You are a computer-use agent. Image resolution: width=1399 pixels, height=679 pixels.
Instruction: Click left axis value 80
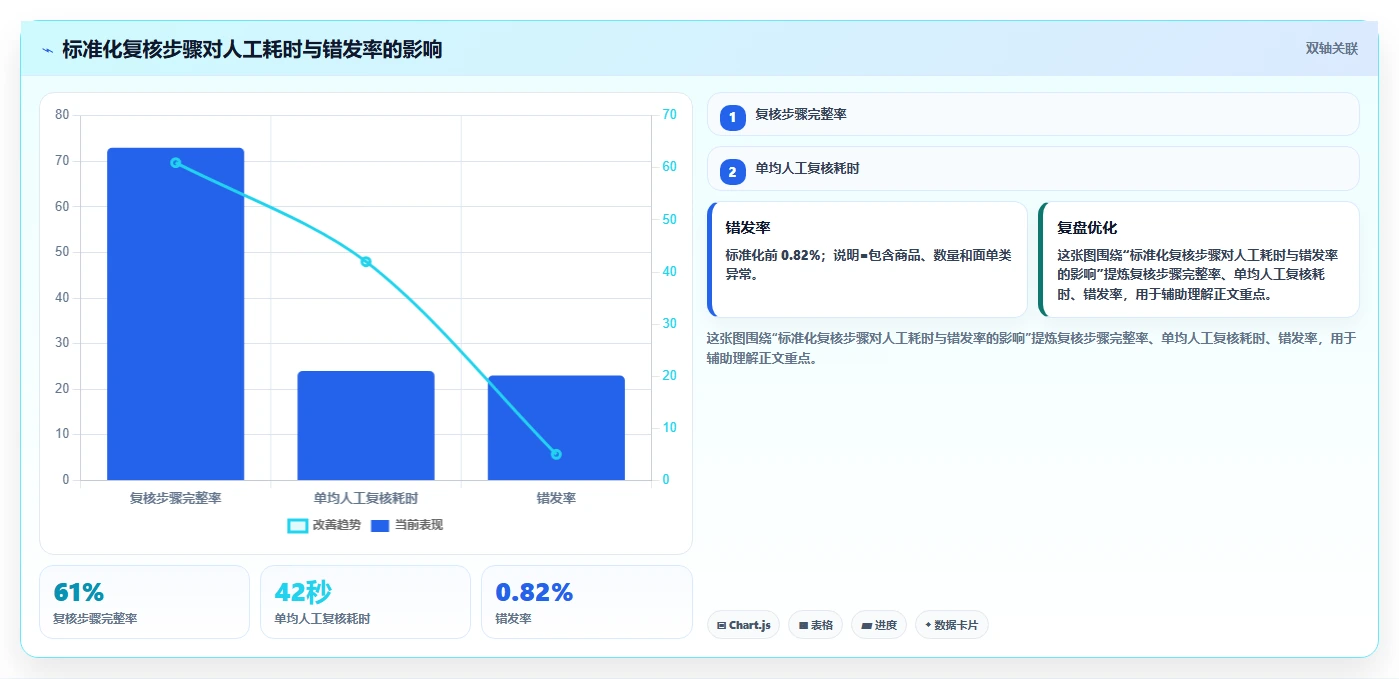(62, 115)
